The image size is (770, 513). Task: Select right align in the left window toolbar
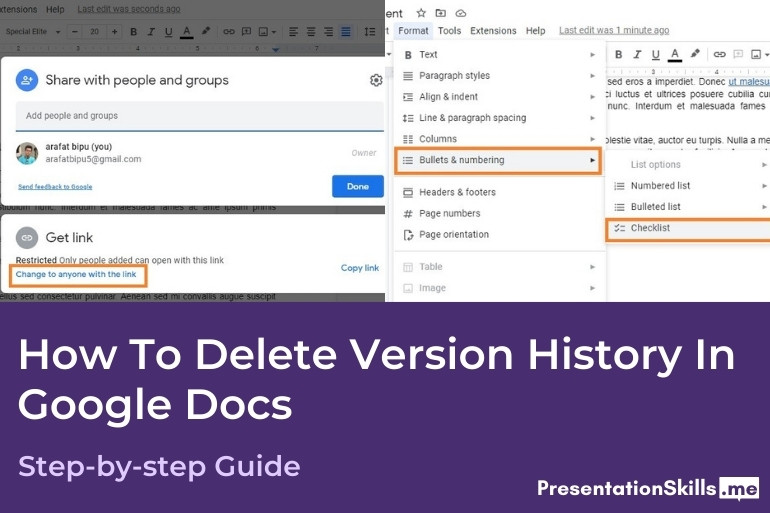coord(329,32)
